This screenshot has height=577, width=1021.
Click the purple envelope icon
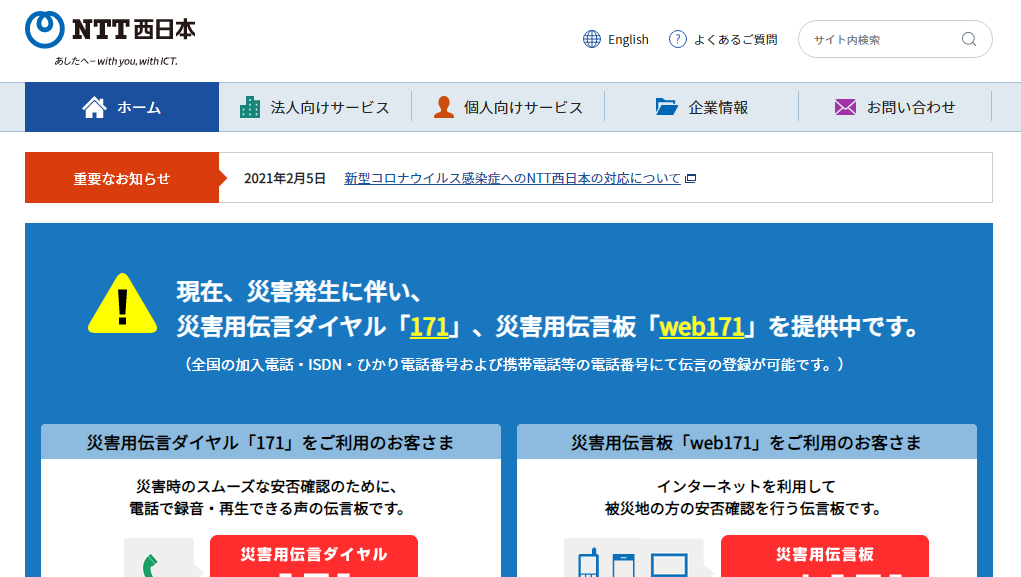click(845, 107)
